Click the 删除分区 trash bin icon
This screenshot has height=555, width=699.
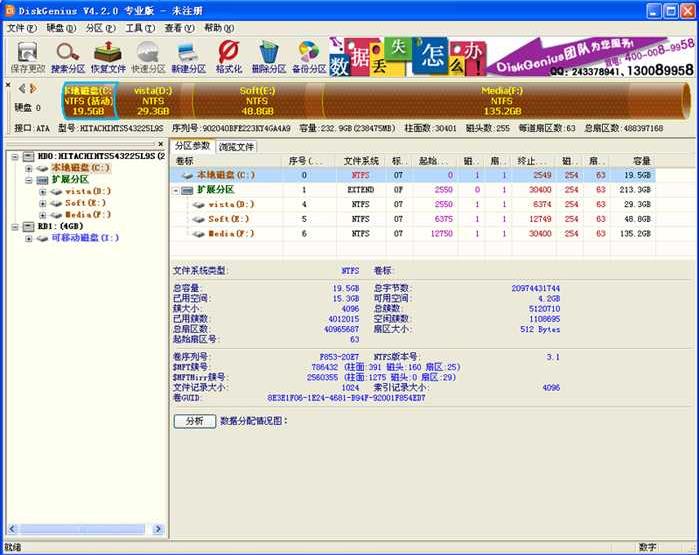tap(268, 56)
